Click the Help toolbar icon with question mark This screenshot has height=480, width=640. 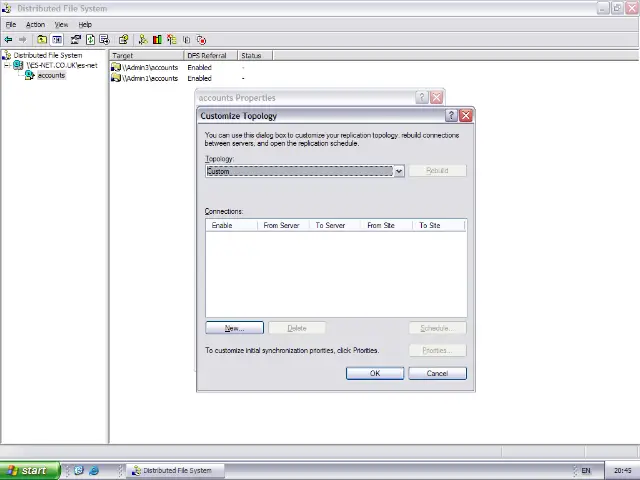click(123, 40)
